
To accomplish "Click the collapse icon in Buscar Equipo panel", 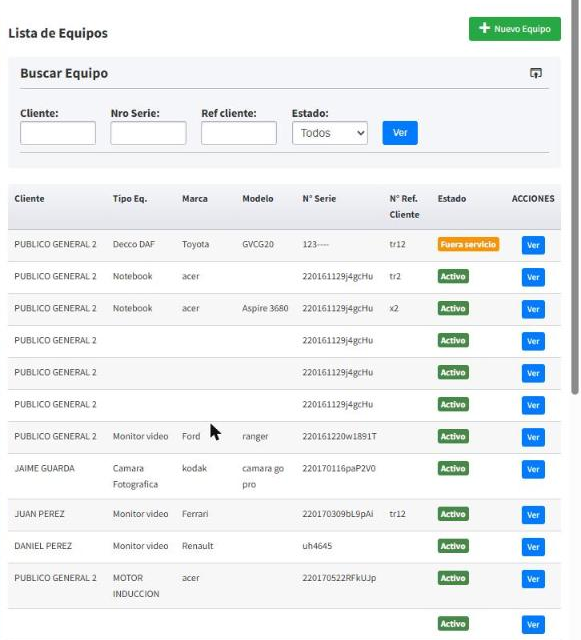I will [536, 73].
